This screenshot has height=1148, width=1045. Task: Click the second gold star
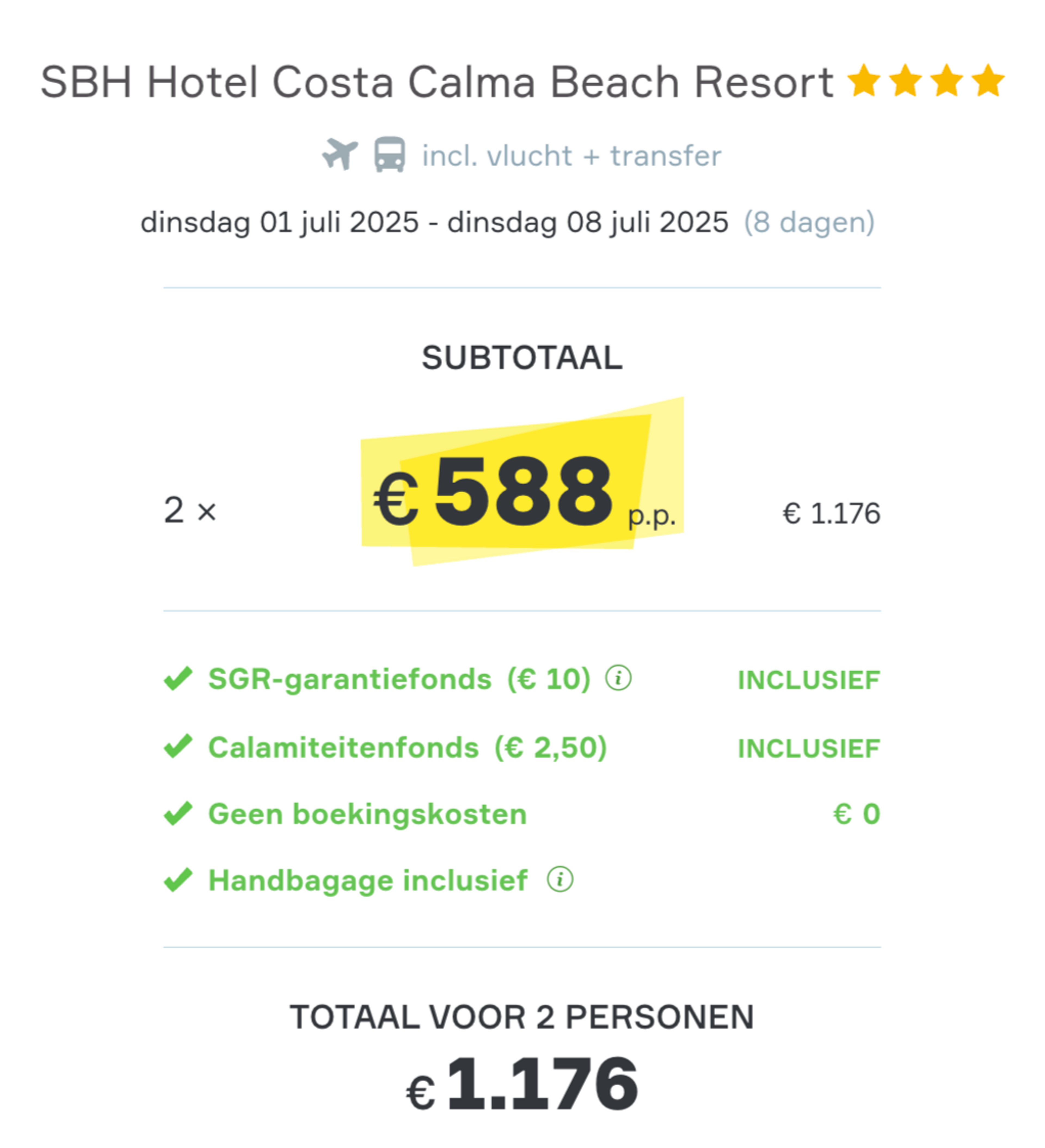(x=905, y=80)
